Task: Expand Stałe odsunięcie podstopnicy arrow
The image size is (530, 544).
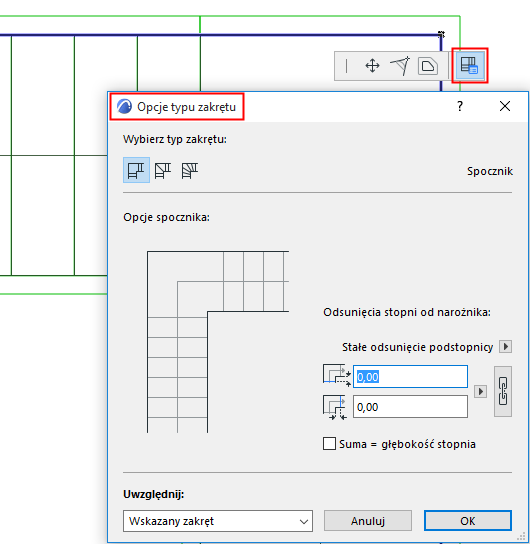Action: (505, 347)
